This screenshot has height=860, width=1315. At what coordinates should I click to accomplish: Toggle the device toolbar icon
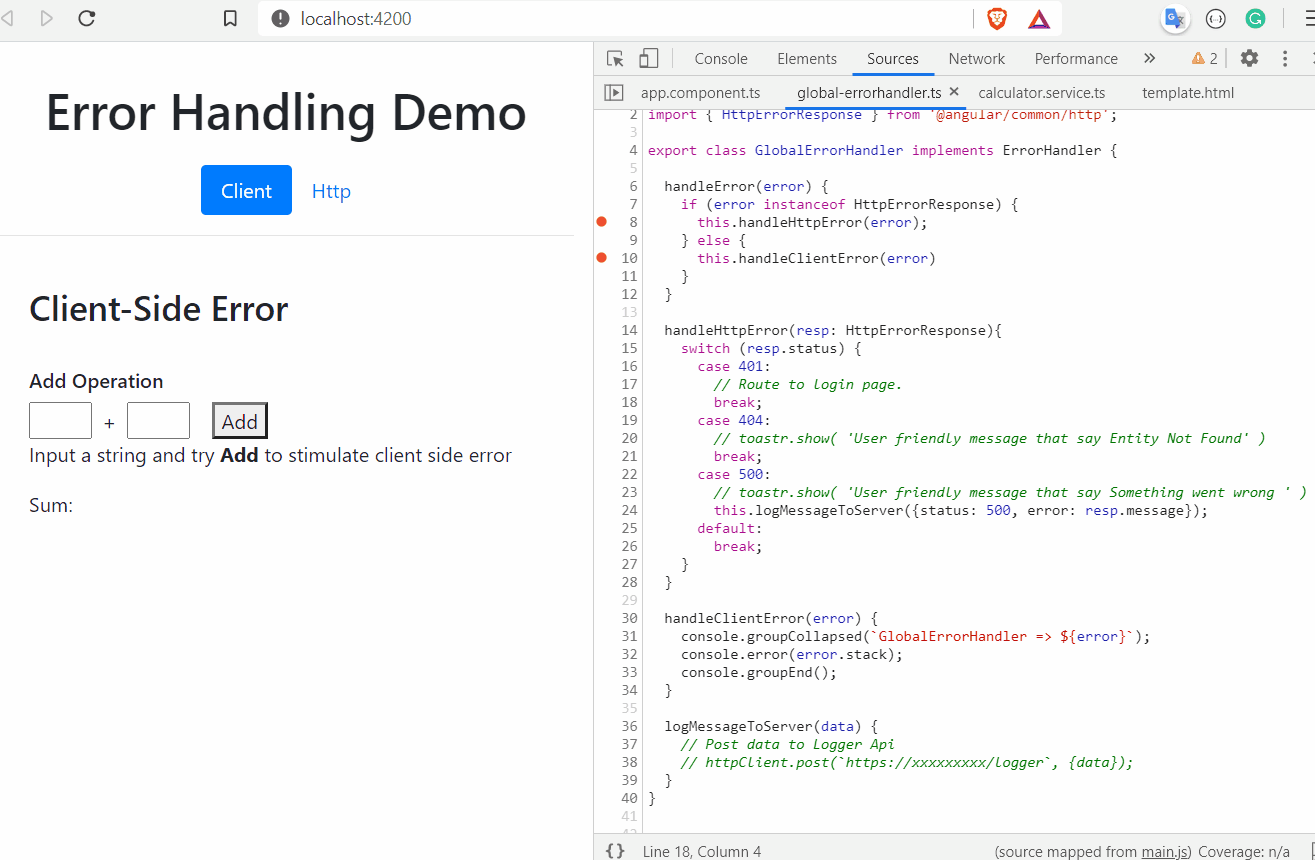[x=649, y=59]
